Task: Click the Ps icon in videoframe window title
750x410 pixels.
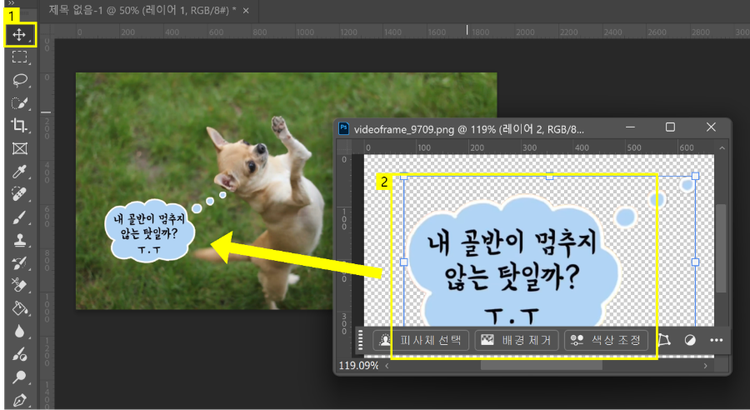Action: [x=344, y=129]
